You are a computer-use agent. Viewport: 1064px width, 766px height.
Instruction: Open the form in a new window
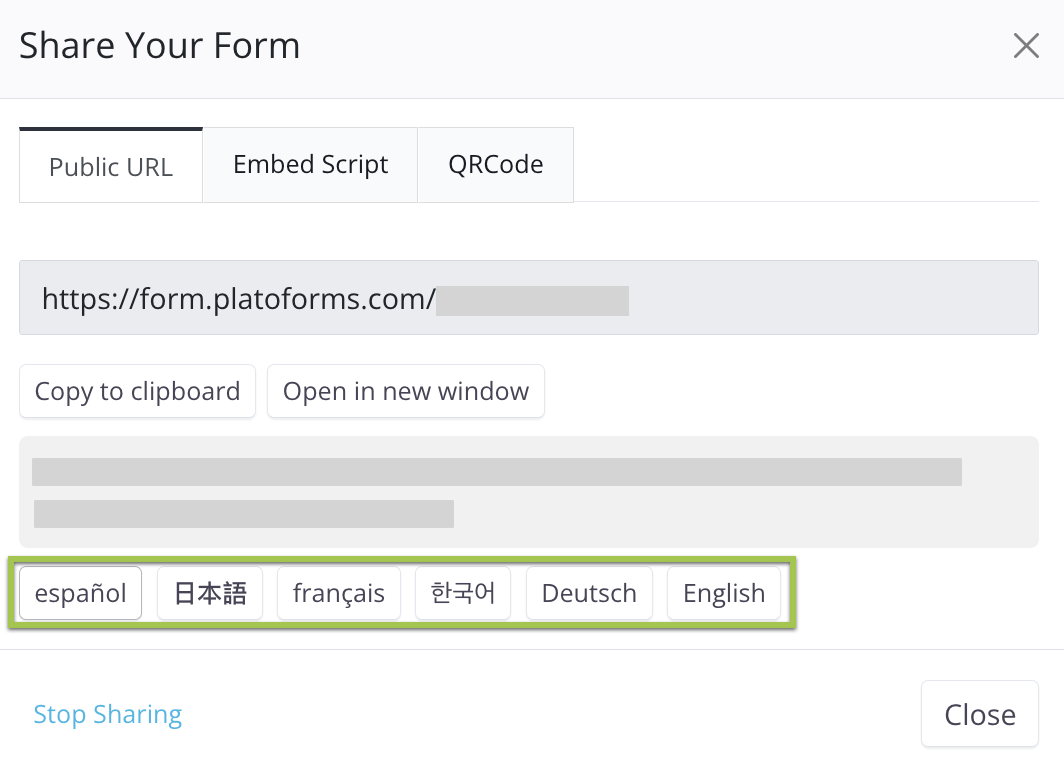pos(405,391)
